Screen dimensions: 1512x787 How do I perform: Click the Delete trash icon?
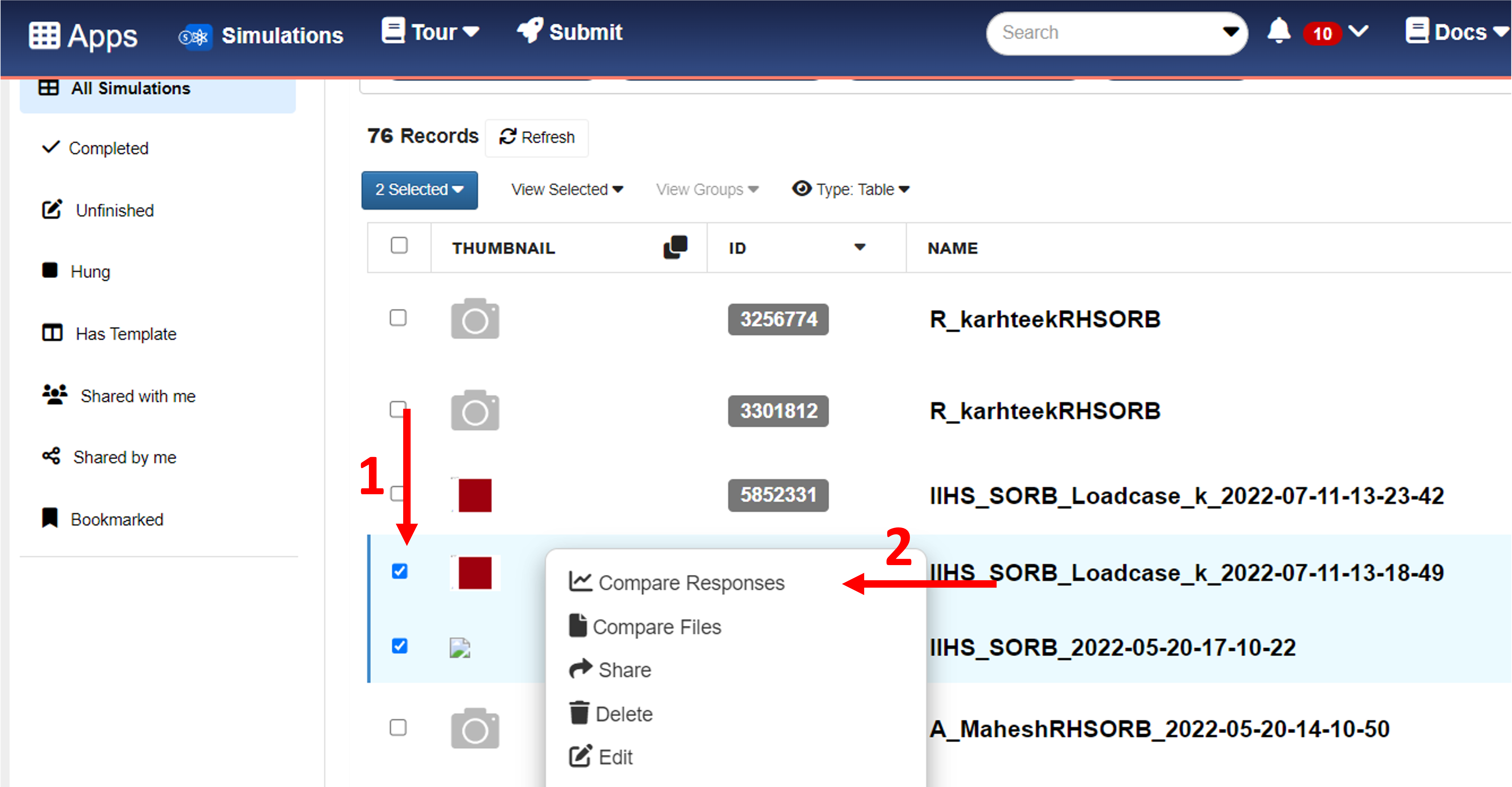tap(579, 712)
